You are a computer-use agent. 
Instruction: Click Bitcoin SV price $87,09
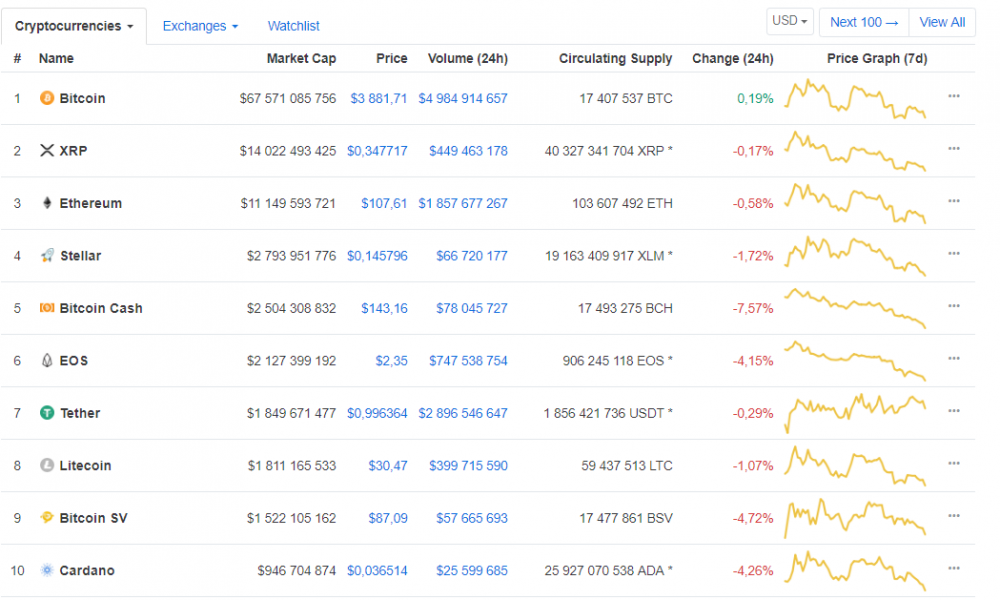pyautogui.click(x=388, y=518)
